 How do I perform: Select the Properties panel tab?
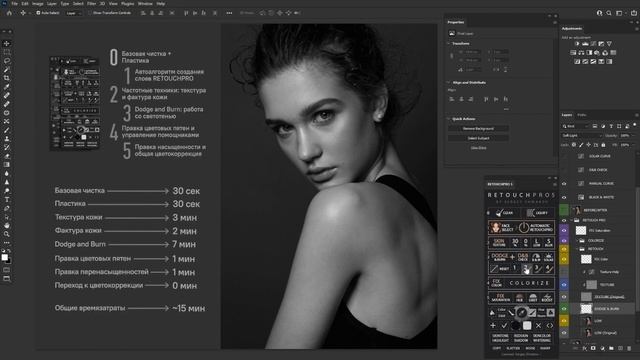[456, 22]
